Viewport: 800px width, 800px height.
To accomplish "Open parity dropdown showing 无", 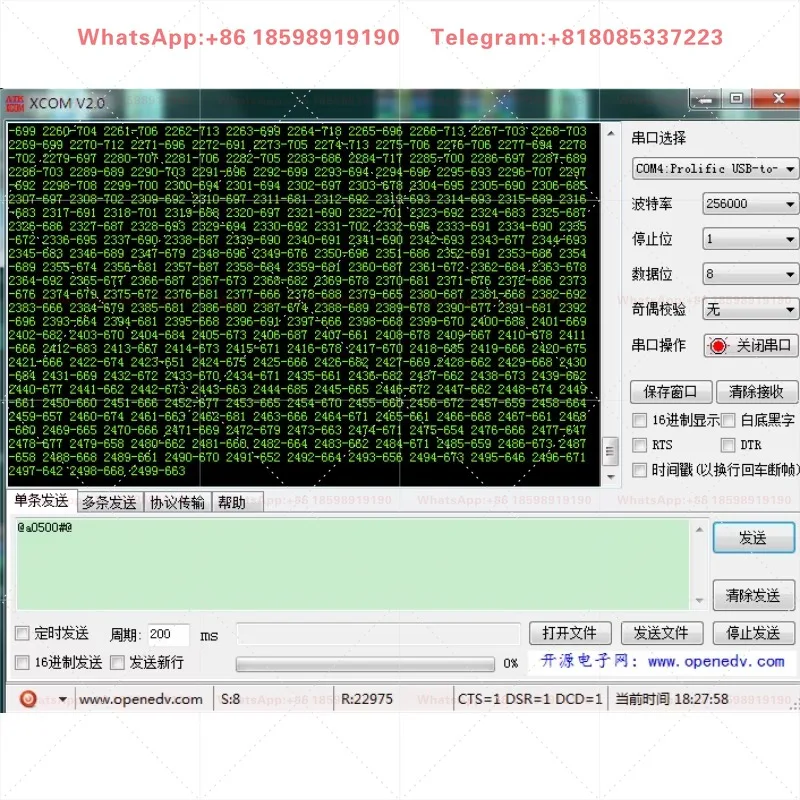I will (750, 309).
